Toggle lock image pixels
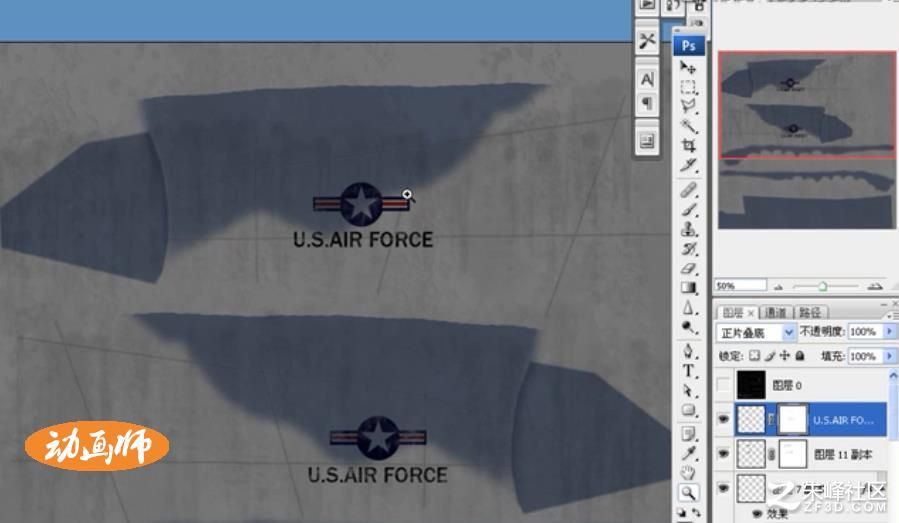The width and height of the screenshot is (899, 523). coord(770,356)
